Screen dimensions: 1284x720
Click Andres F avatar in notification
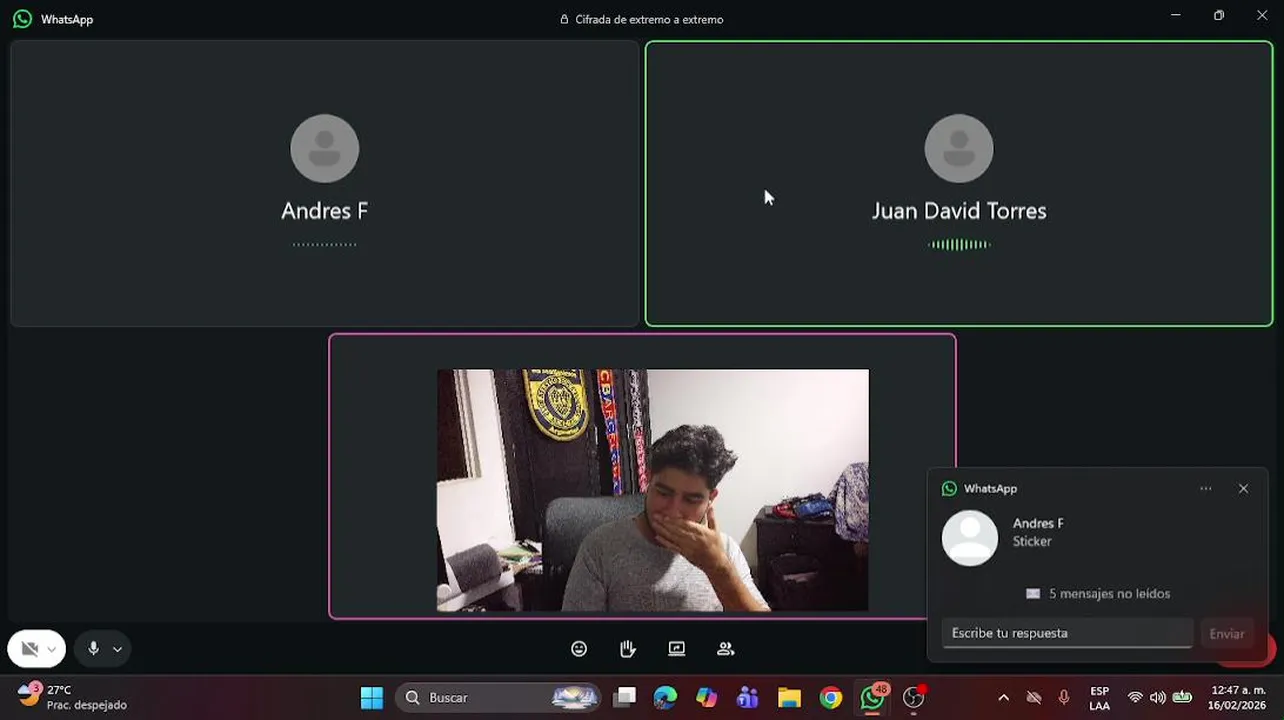click(970, 538)
